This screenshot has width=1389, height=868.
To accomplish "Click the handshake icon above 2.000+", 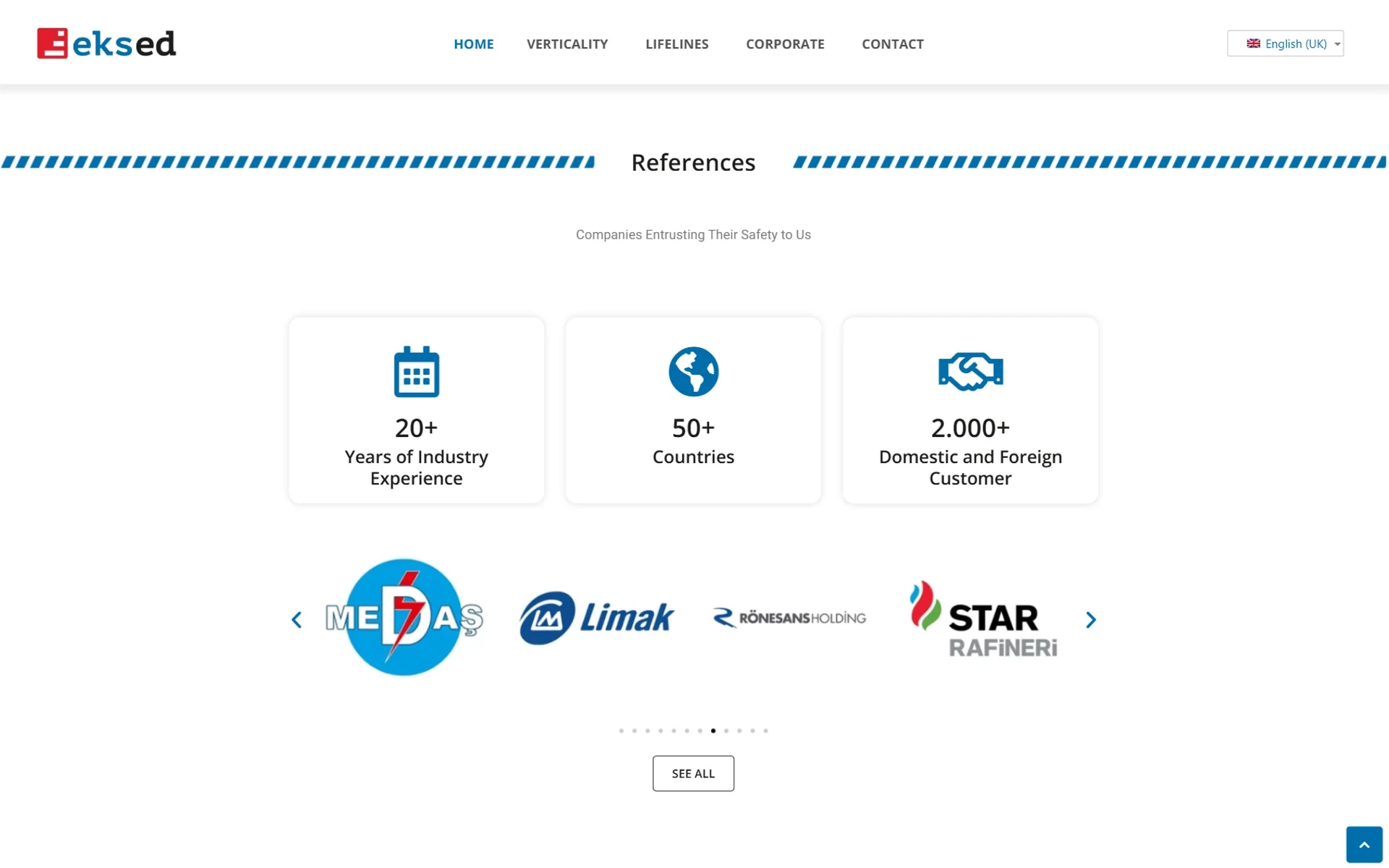I will [x=971, y=372].
